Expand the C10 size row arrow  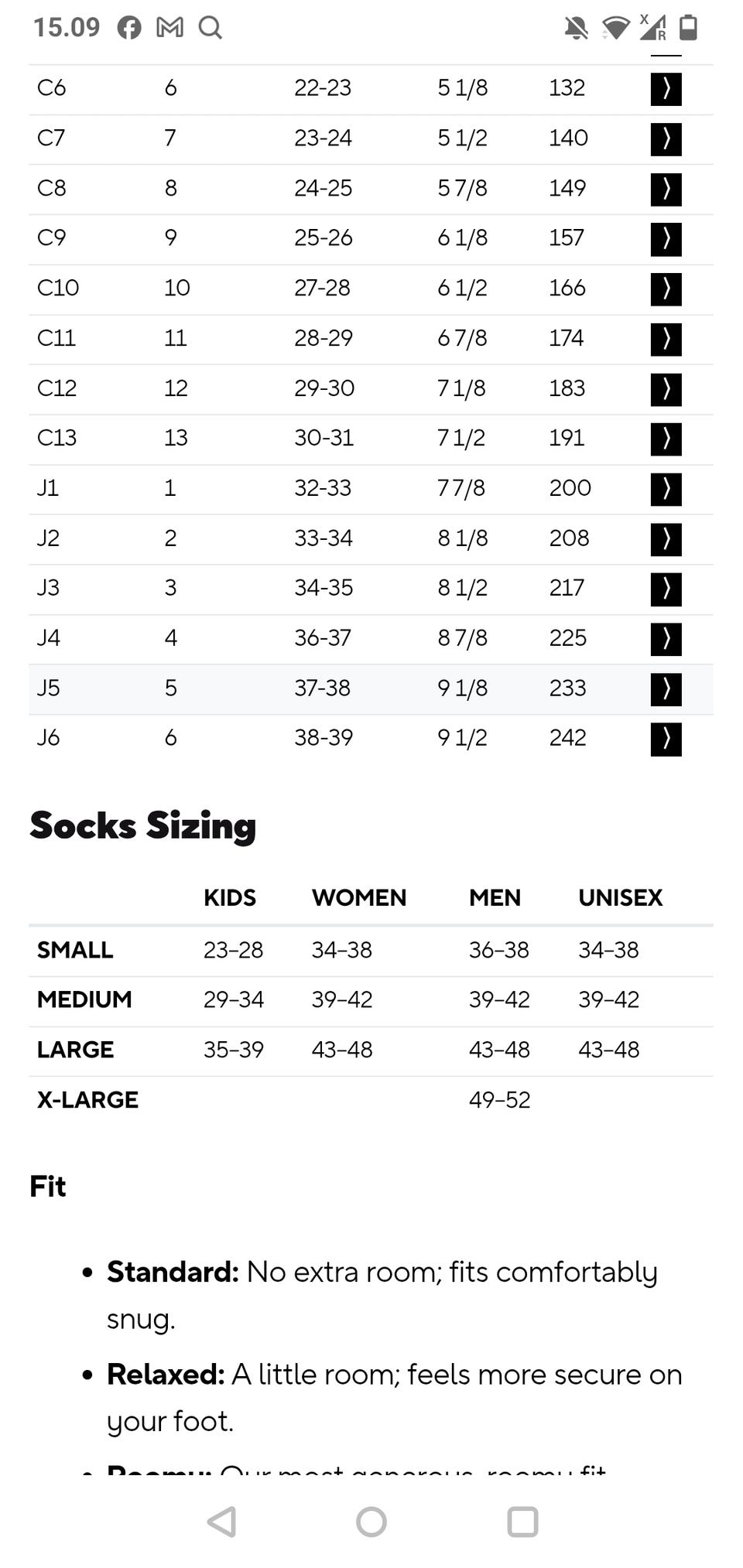(666, 289)
